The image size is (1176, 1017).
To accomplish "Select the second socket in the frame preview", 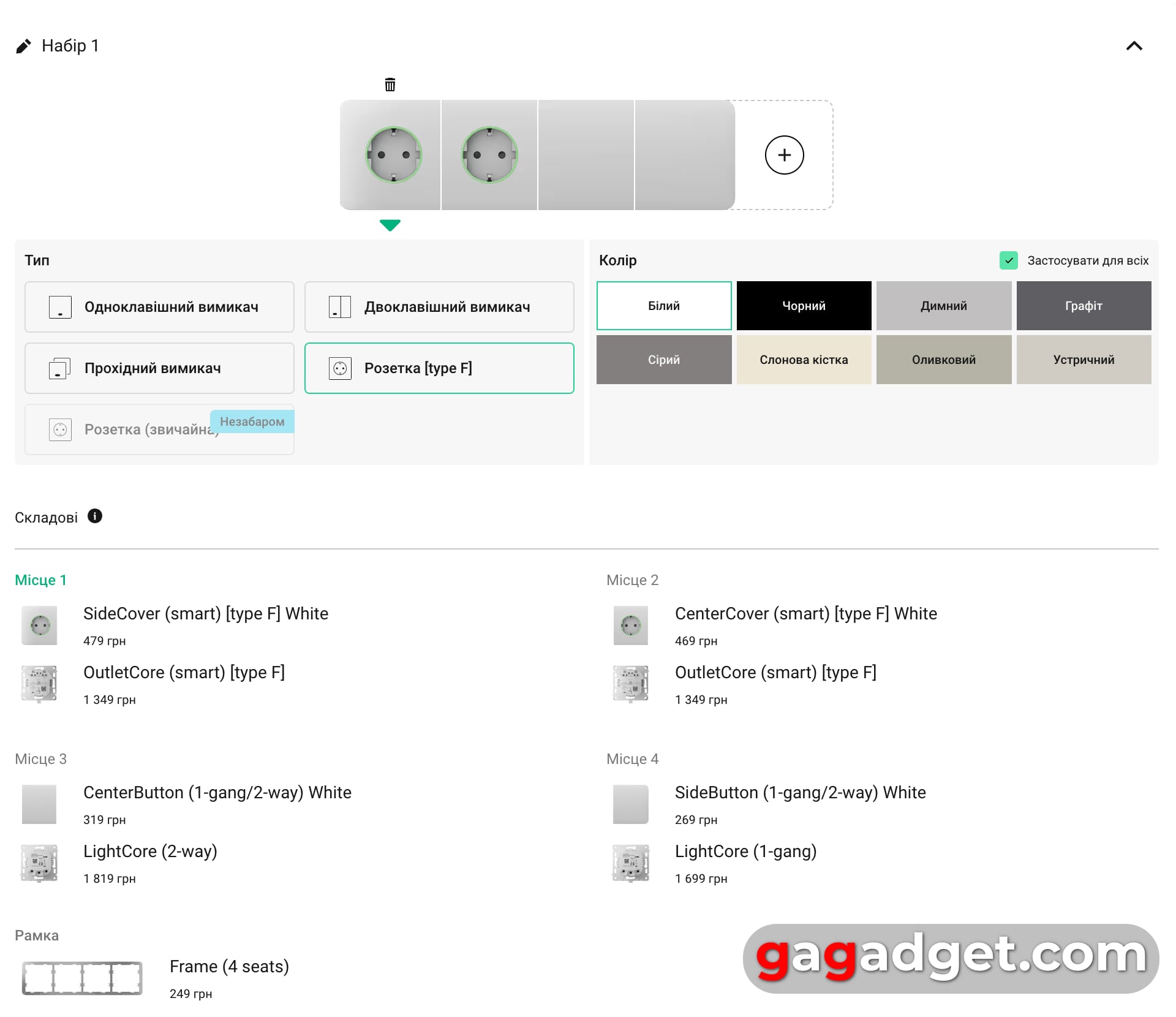I will 489,155.
